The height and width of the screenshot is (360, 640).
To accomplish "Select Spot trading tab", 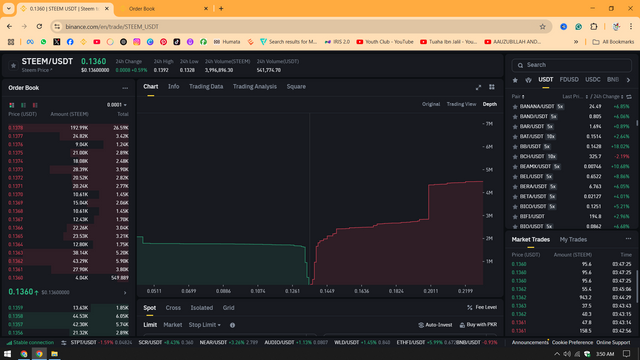I will (x=150, y=308).
